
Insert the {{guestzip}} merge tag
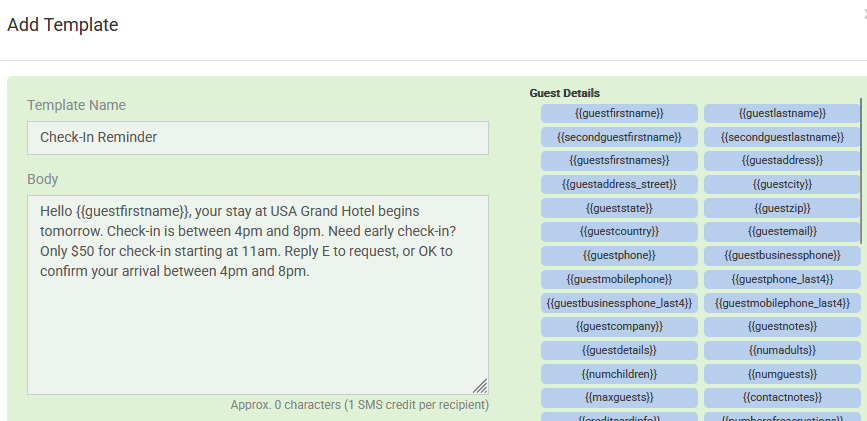[x=782, y=208]
